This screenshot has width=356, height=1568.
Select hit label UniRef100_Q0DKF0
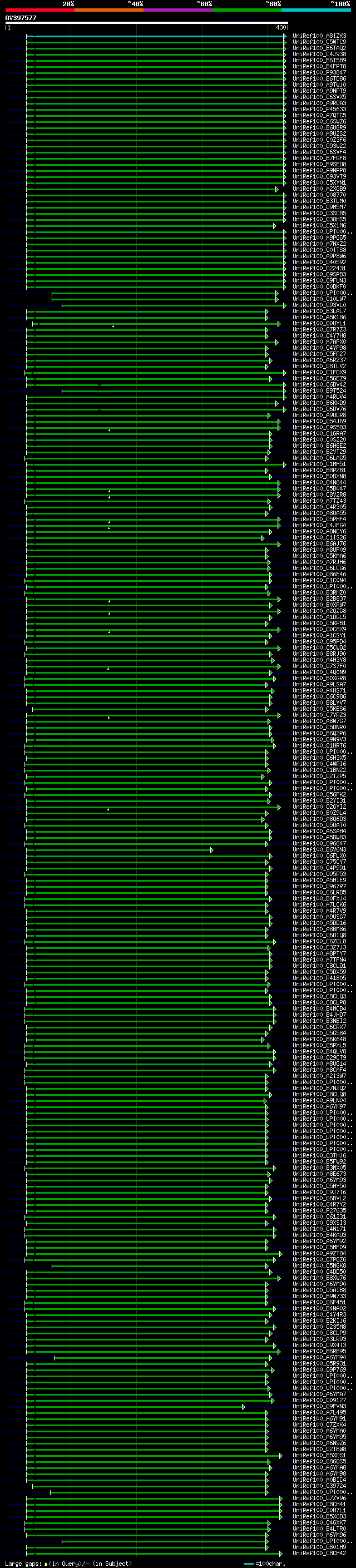(319, 288)
